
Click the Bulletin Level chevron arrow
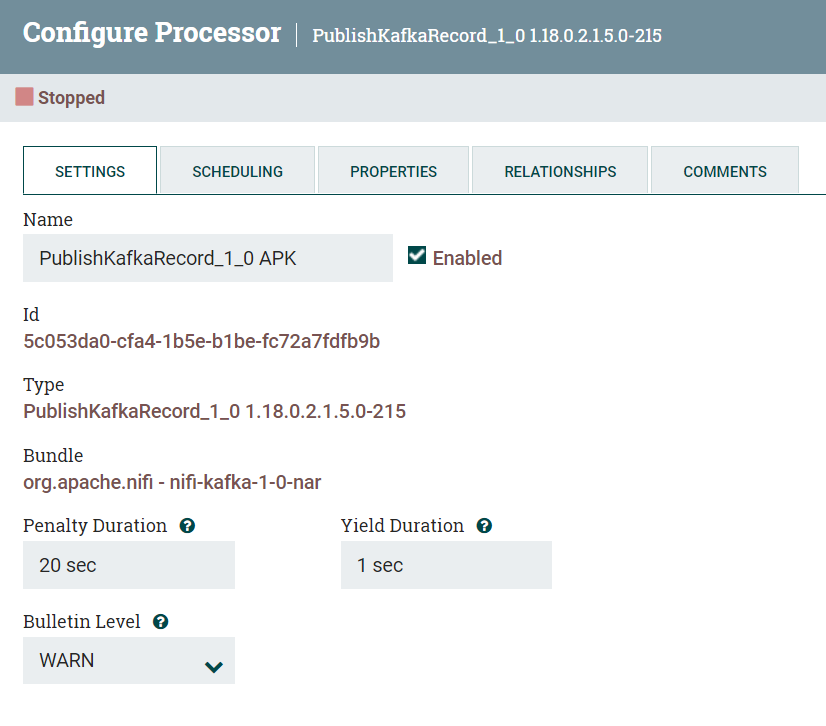click(213, 660)
